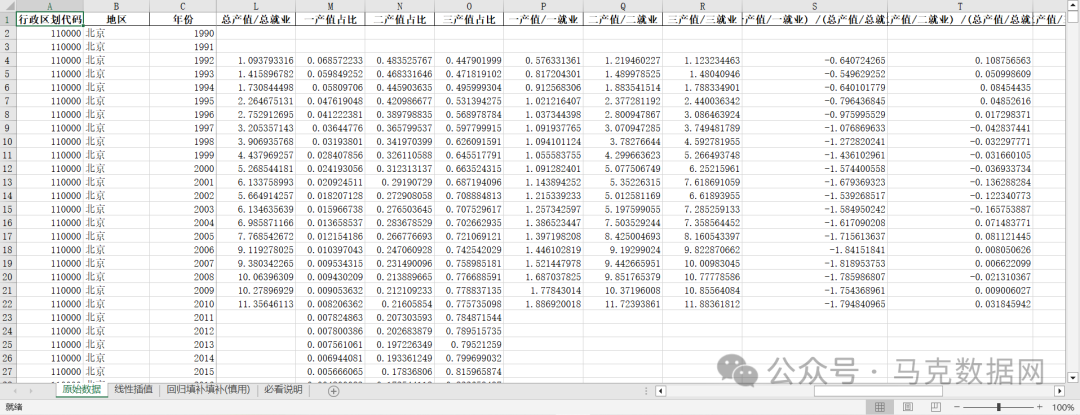
Task: Click the 100% zoom level
Action: coord(1063,407)
